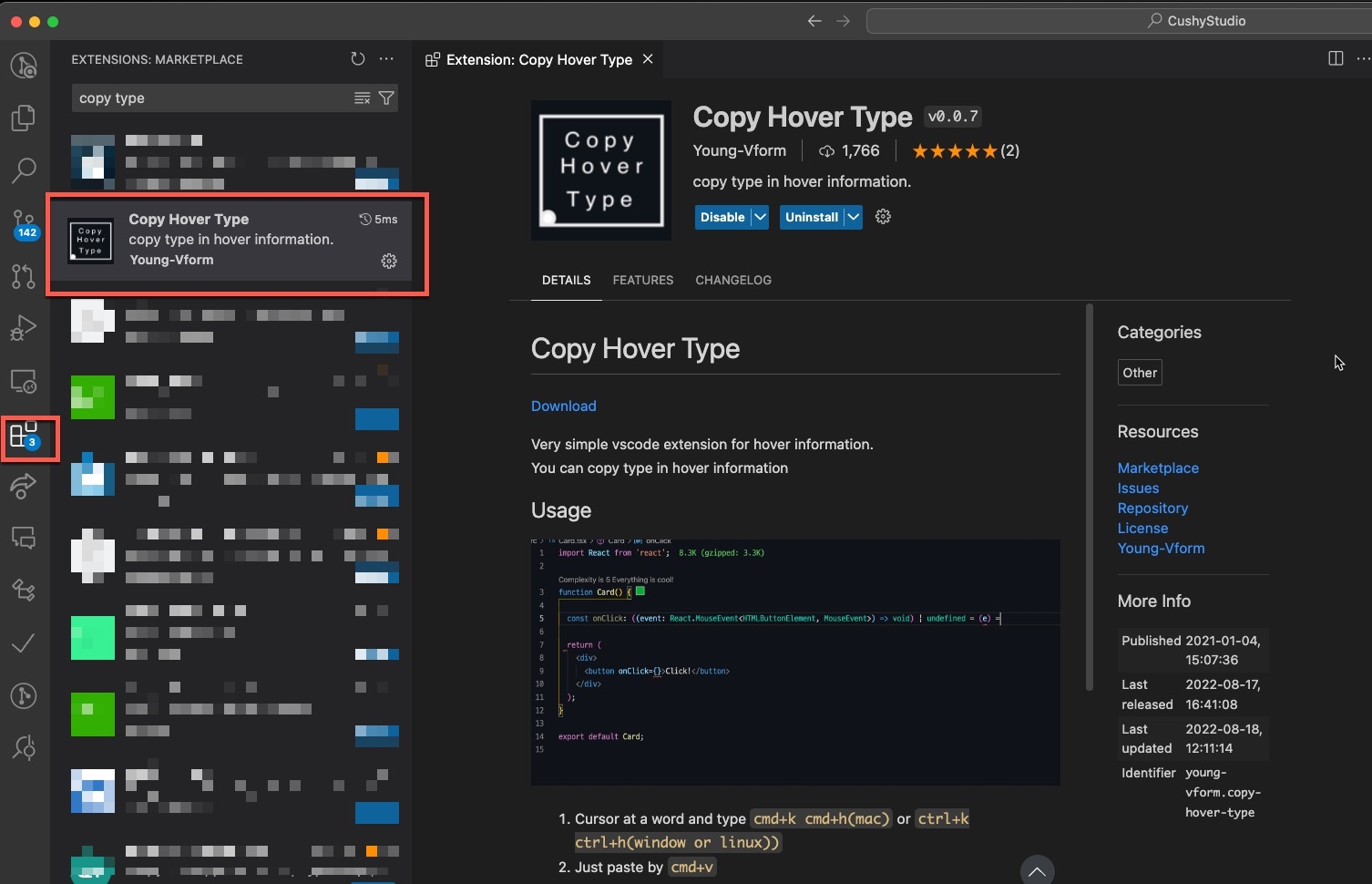
Task: Switch to the Features tab
Action: pos(642,280)
